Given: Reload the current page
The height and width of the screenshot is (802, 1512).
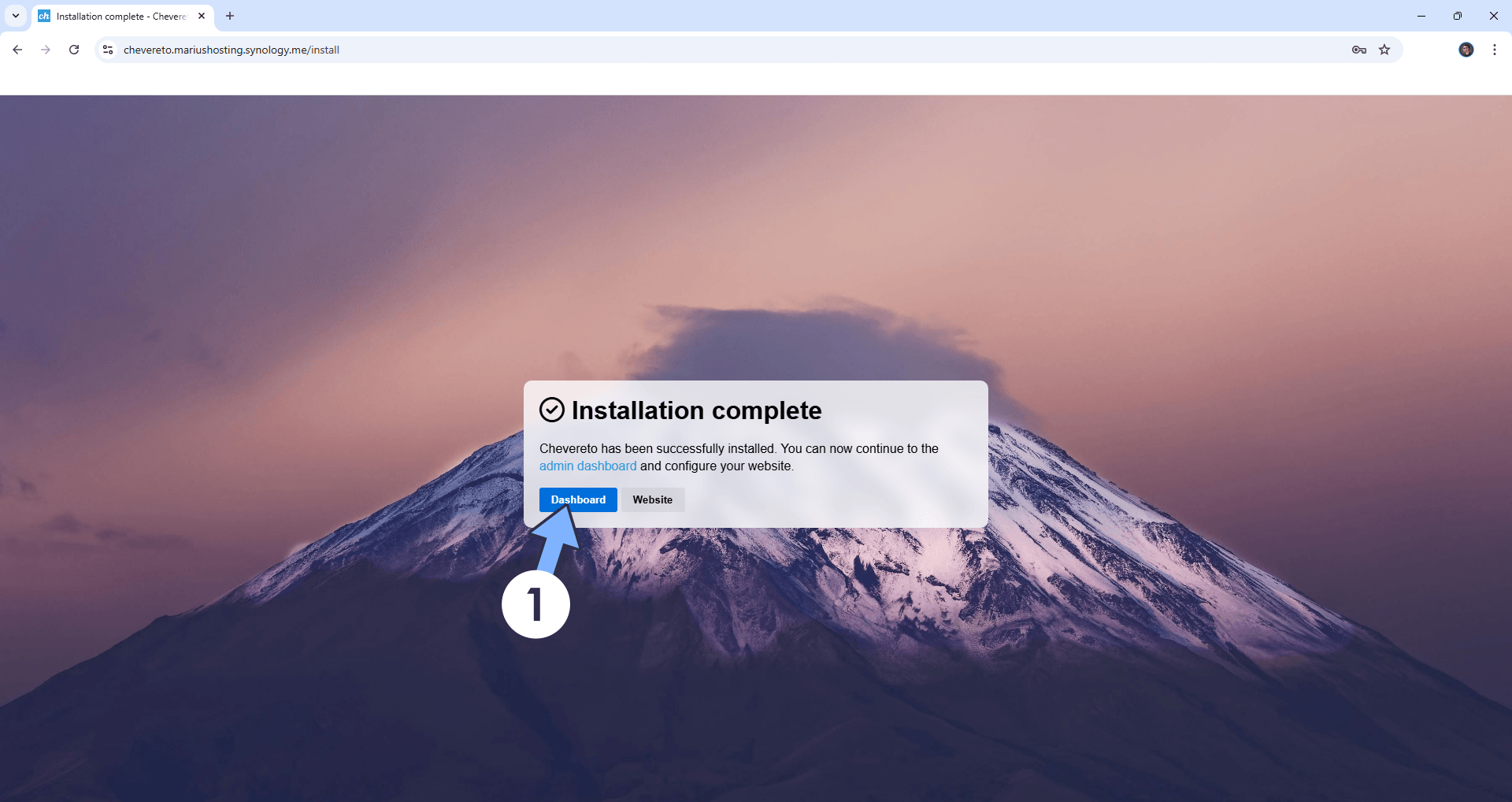Looking at the screenshot, I should [73, 49].
